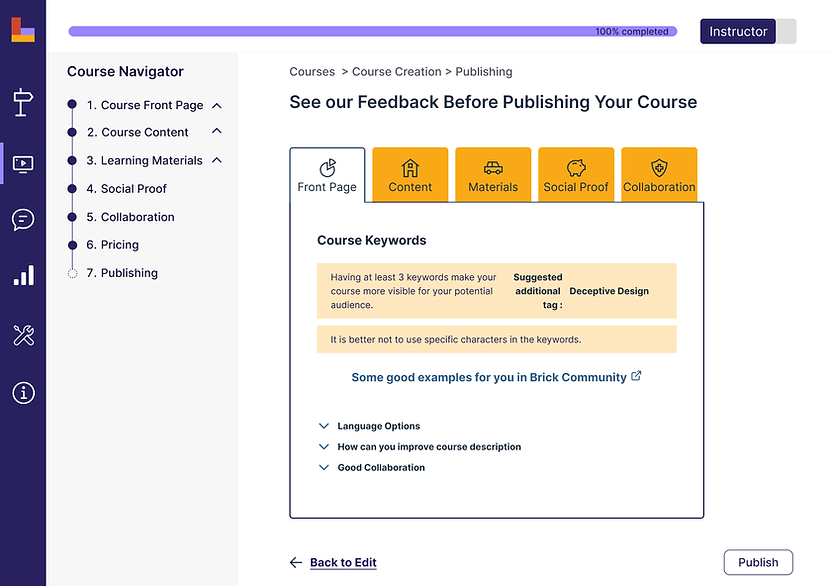Switch to the Content tab
This screenshot has width=830, height=586.
pos(410,175)
